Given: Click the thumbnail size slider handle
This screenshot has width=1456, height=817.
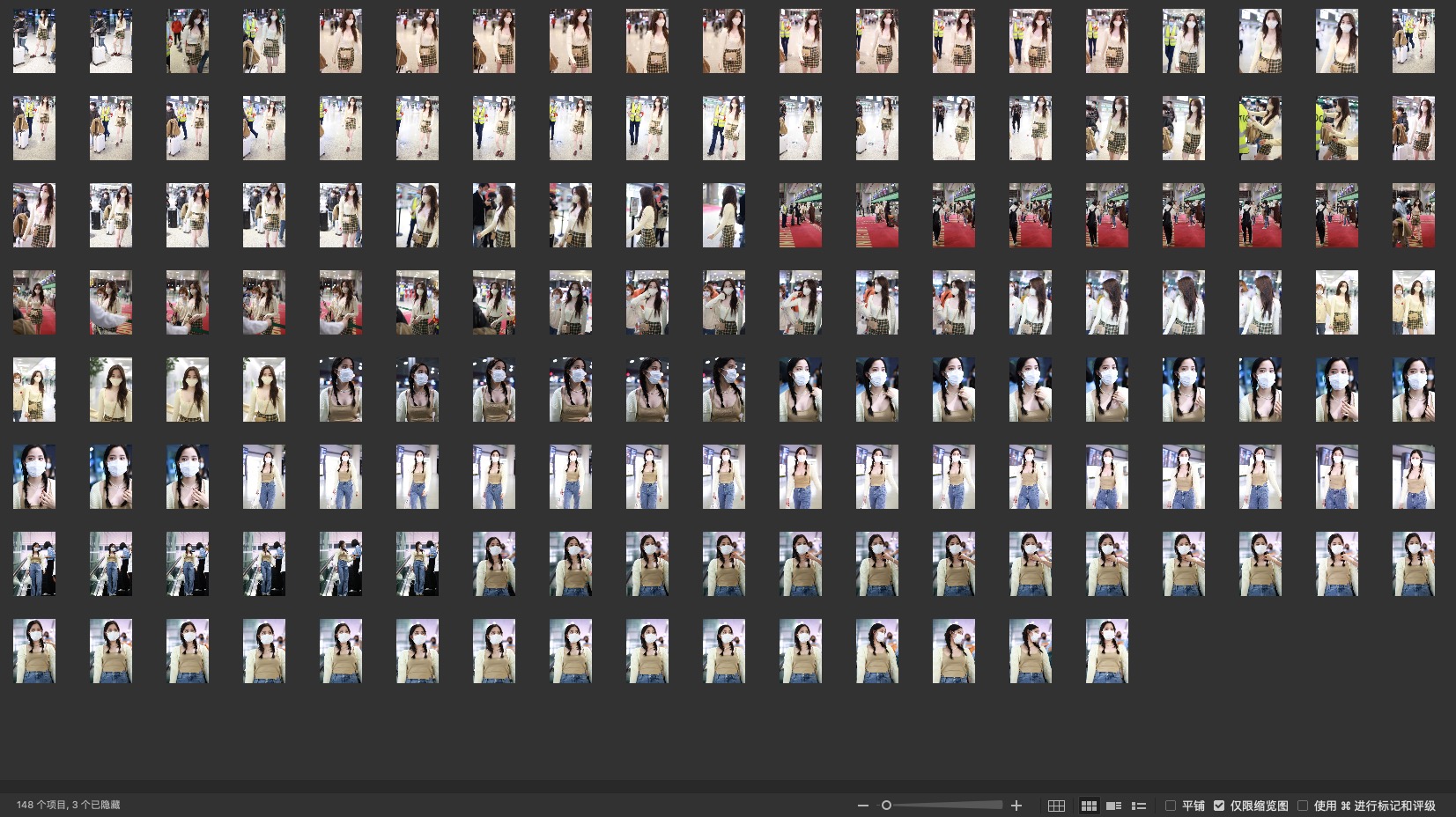Looking at the screenshot, I should point(887,806).
